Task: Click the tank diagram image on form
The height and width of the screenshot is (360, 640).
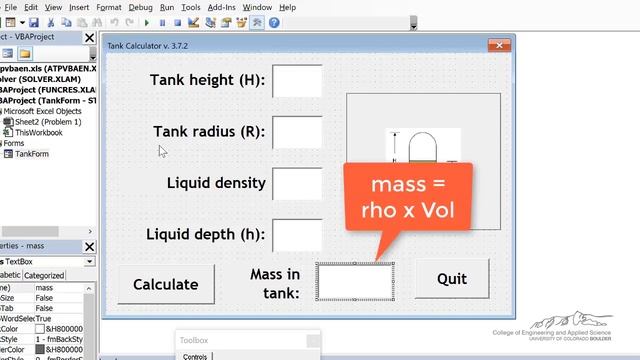Action: (423, 161)
